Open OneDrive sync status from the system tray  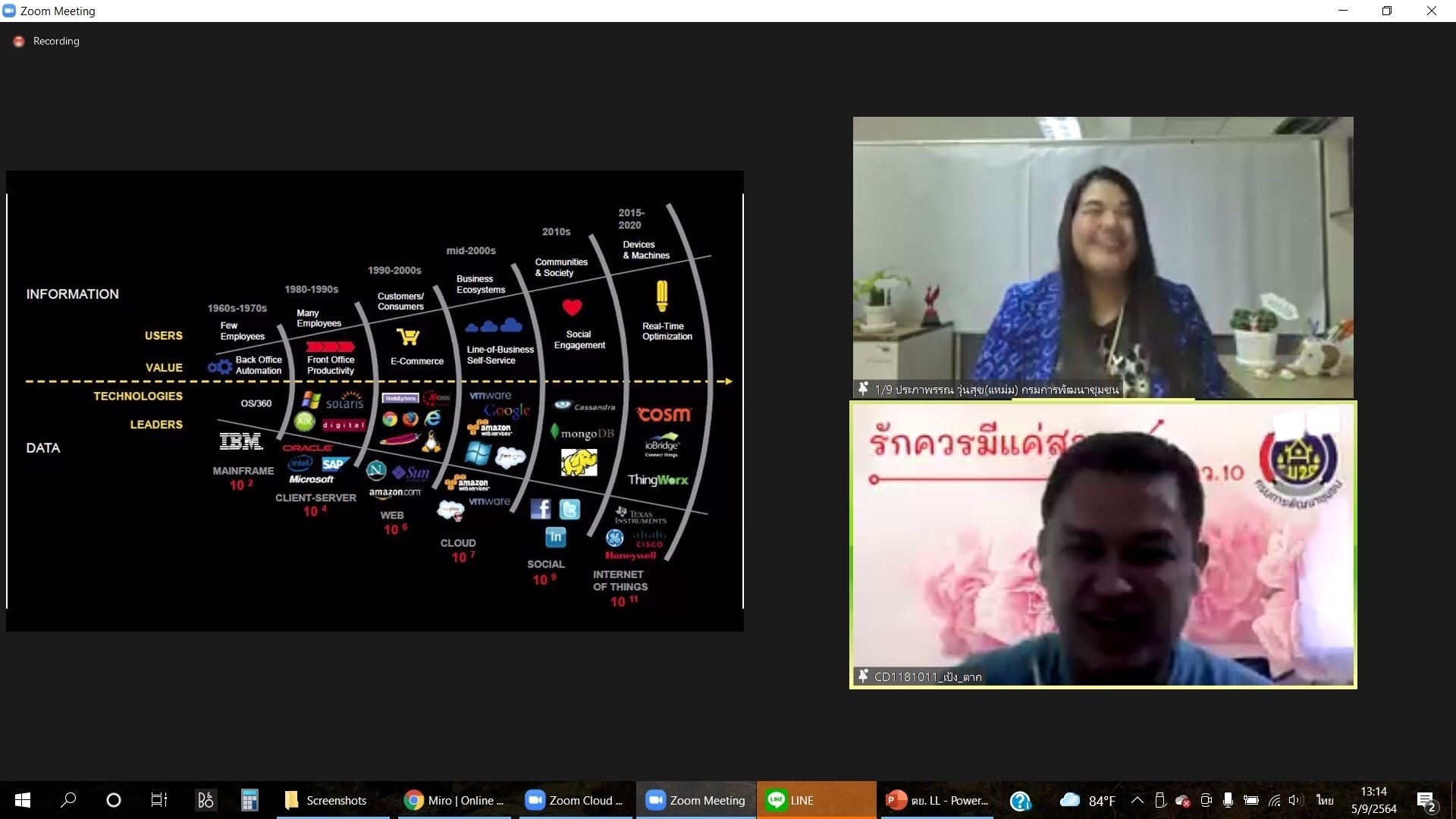(1183, 800)
